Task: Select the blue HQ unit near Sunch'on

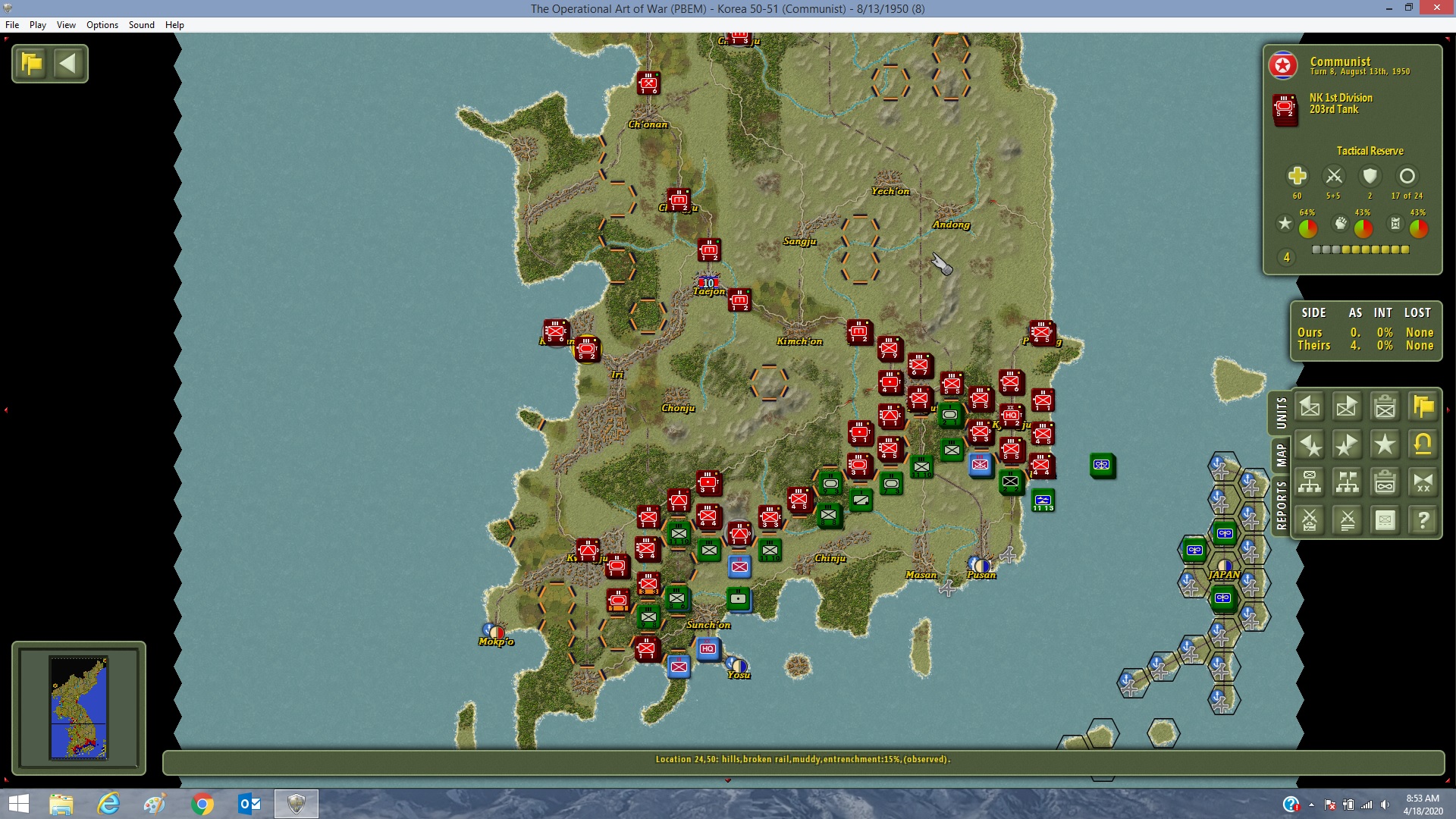Action: (x=708, y=649)
